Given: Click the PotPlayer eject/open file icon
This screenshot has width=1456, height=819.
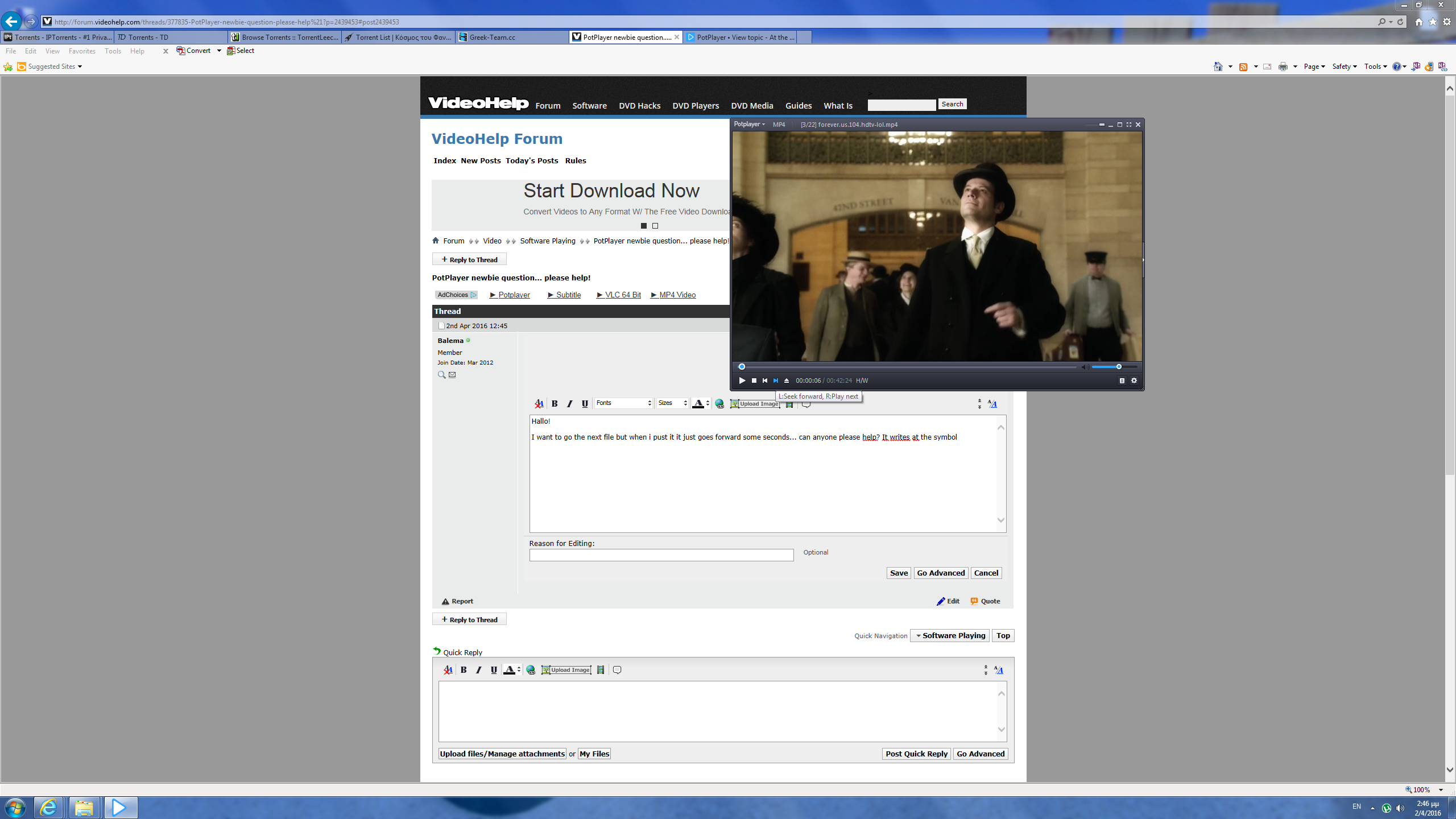Looking at the screenshot, I should point(787,380).
